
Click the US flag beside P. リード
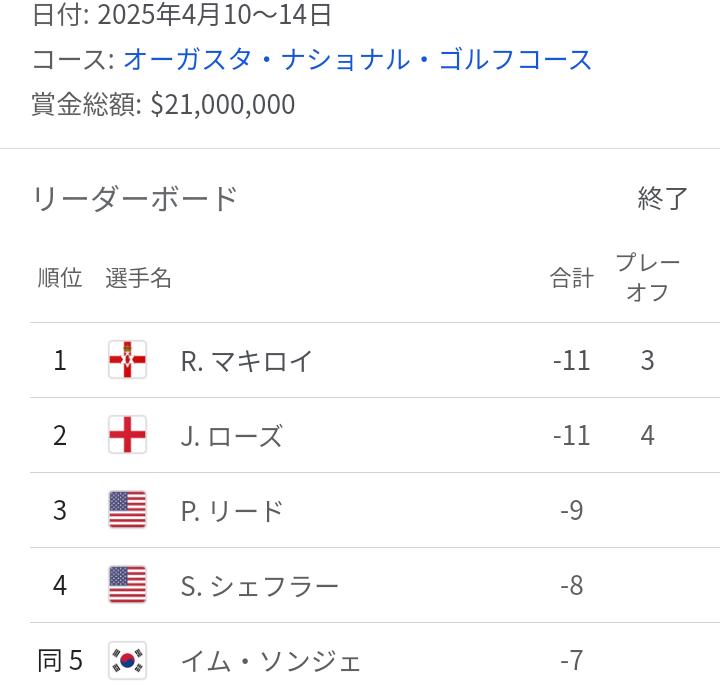[127, 510]
